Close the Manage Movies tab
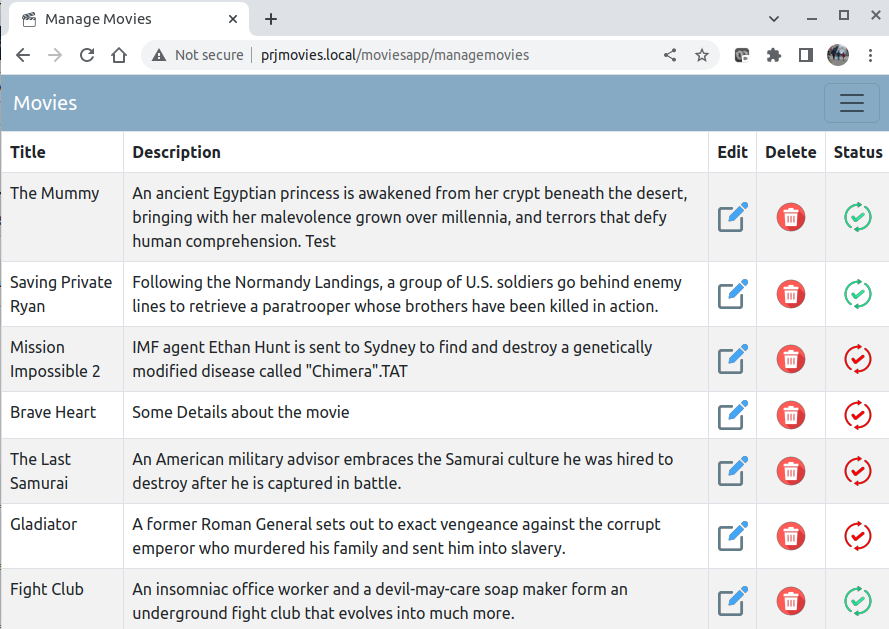The height and width of the screenshot is (629, 889). pos(232,19)
